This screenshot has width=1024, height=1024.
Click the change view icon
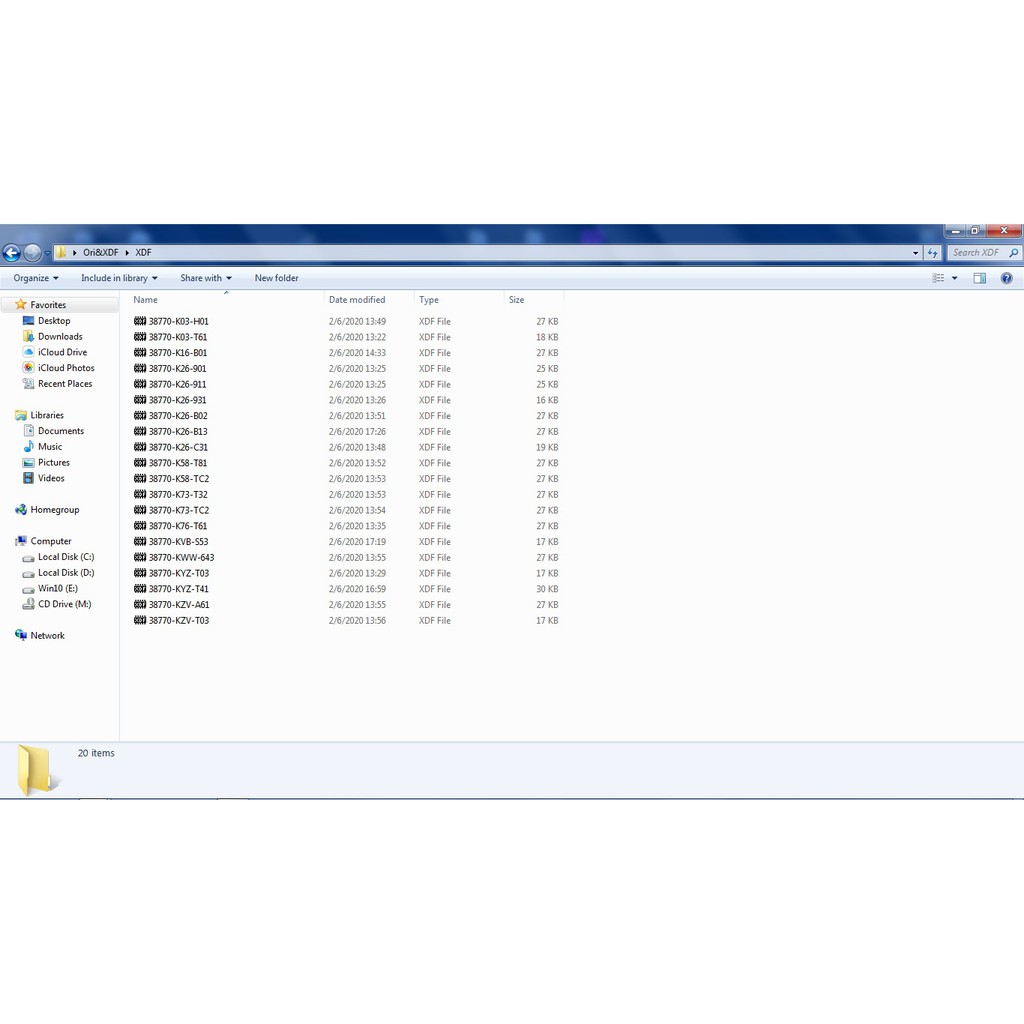click(938, 278)
